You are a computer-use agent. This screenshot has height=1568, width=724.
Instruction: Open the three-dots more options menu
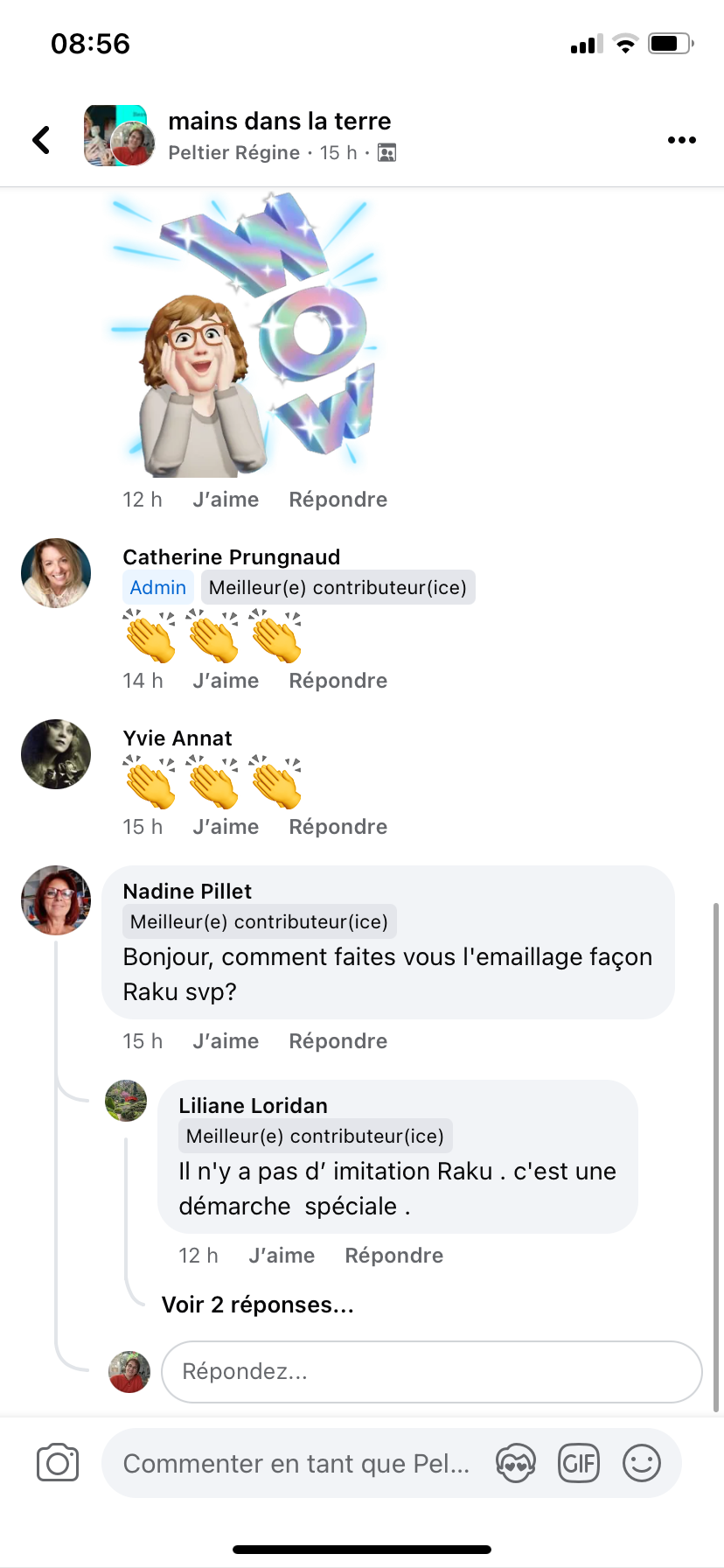pyautogui.click(x=681, y=140)
